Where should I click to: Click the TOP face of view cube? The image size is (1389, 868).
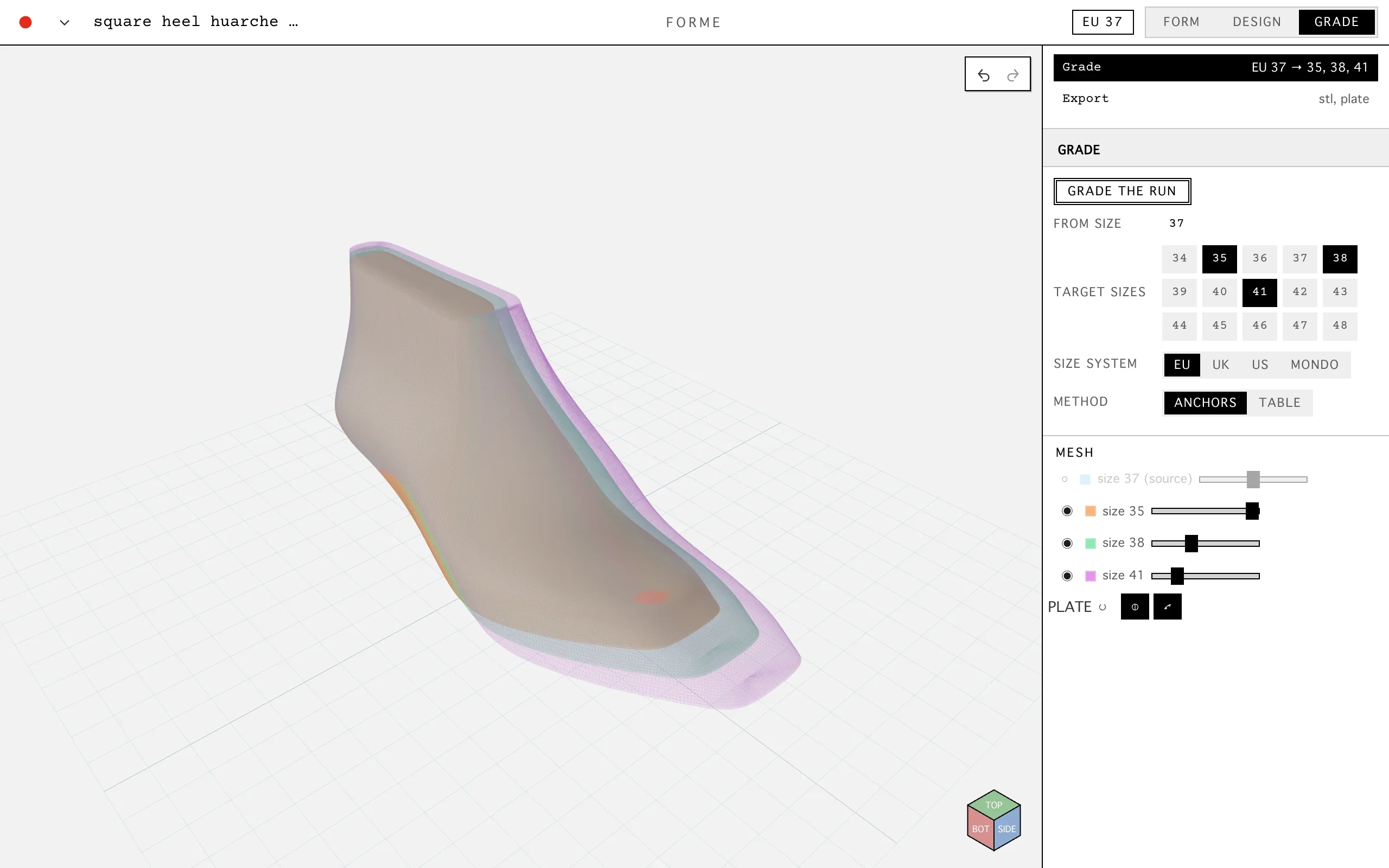993,803
